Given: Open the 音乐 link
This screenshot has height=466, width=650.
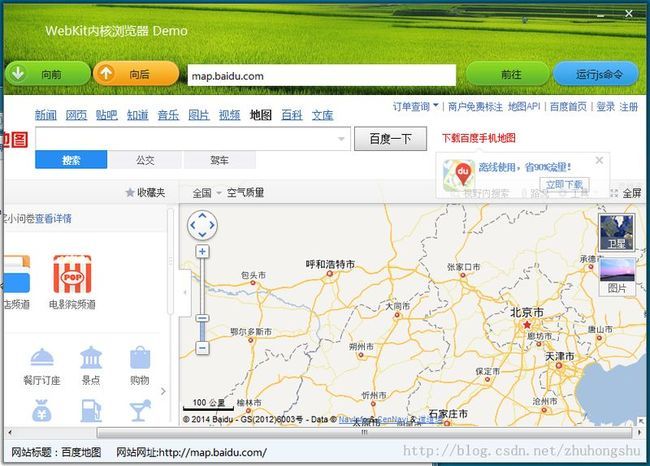Looking at the screenshot, I should click(168, 115).
